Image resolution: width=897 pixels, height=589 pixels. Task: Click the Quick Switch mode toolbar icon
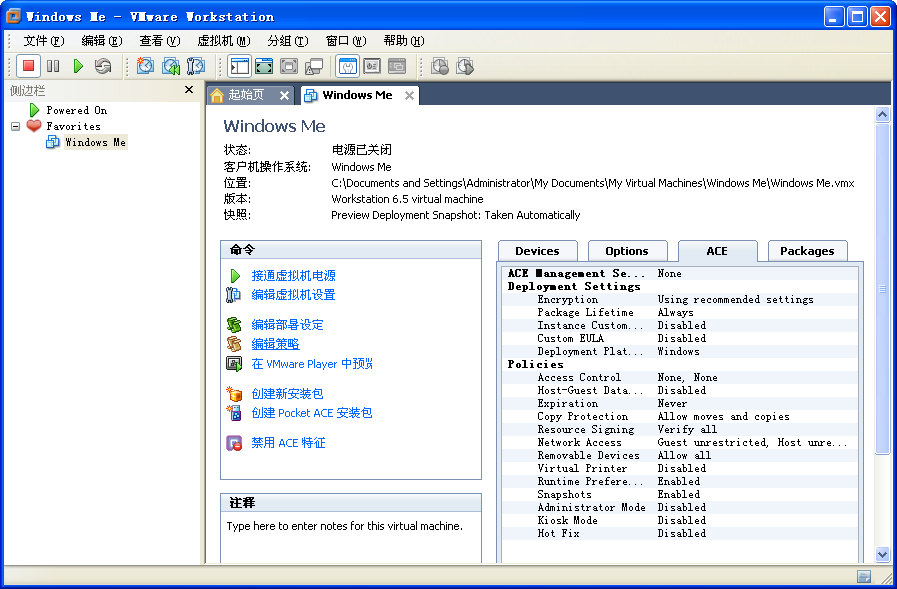(289, 66)
